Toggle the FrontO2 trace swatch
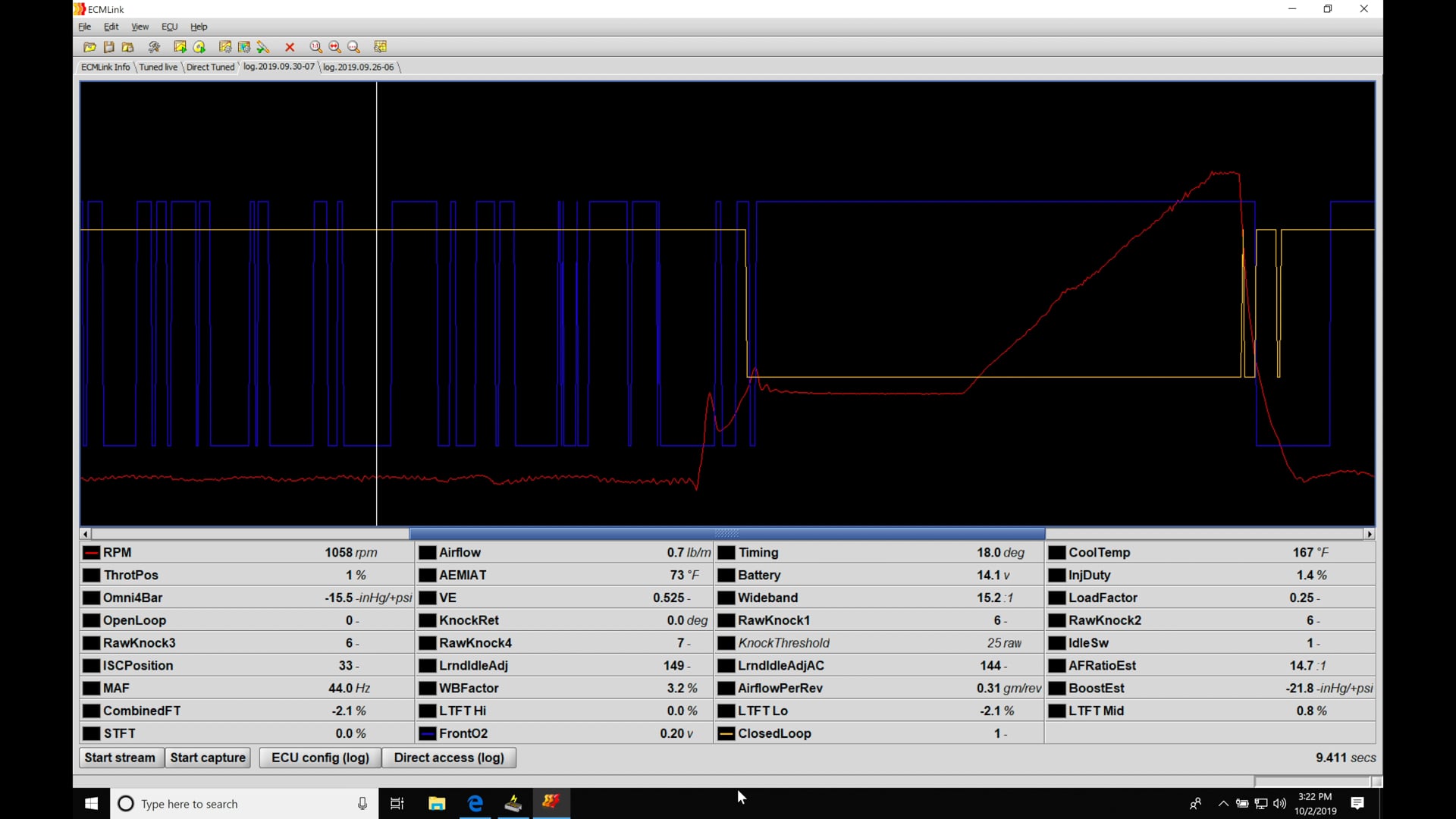The image size is (1456, 819). click(x=428, y=734)
